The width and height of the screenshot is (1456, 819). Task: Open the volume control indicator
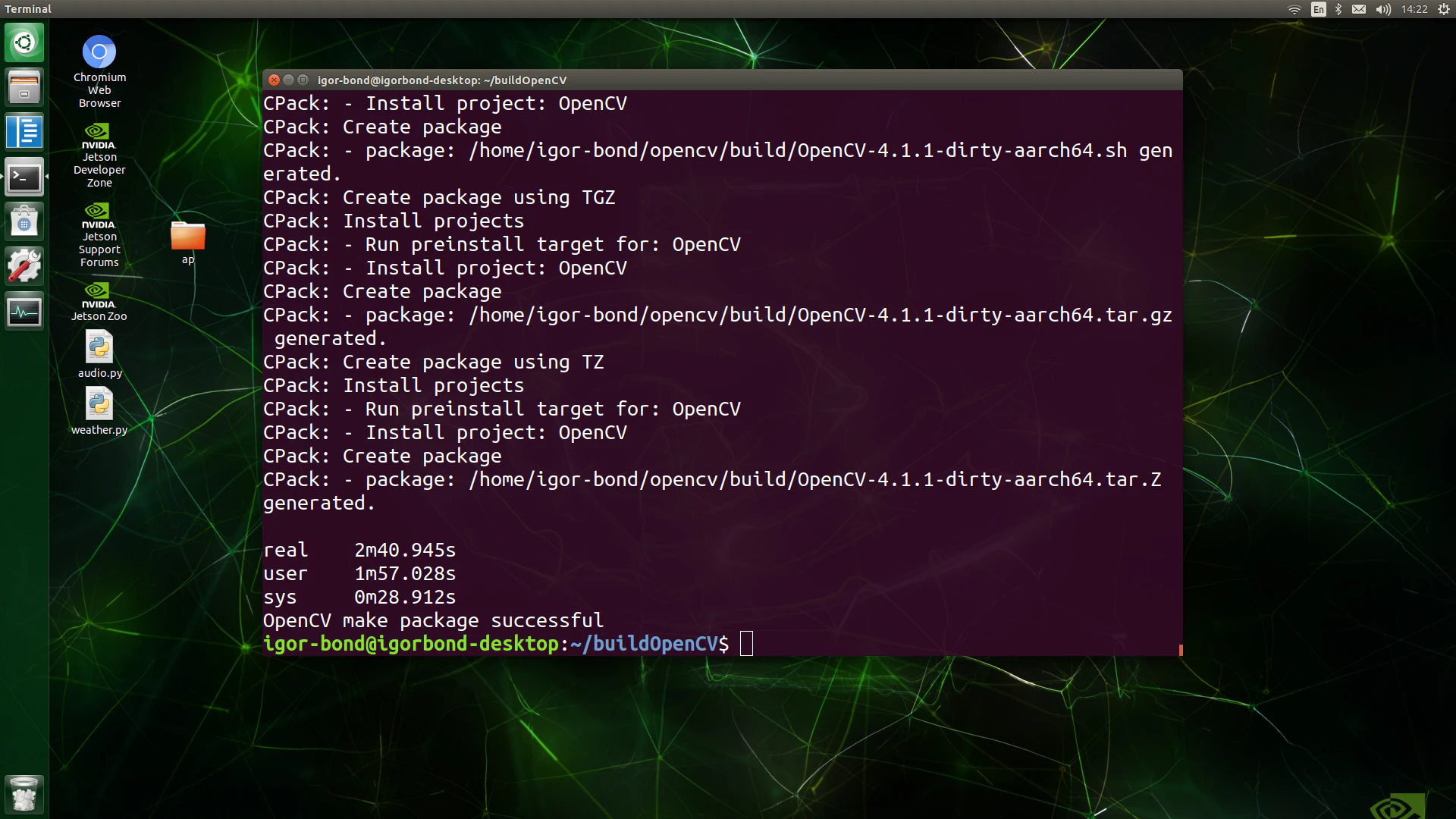click(1382, 10)
